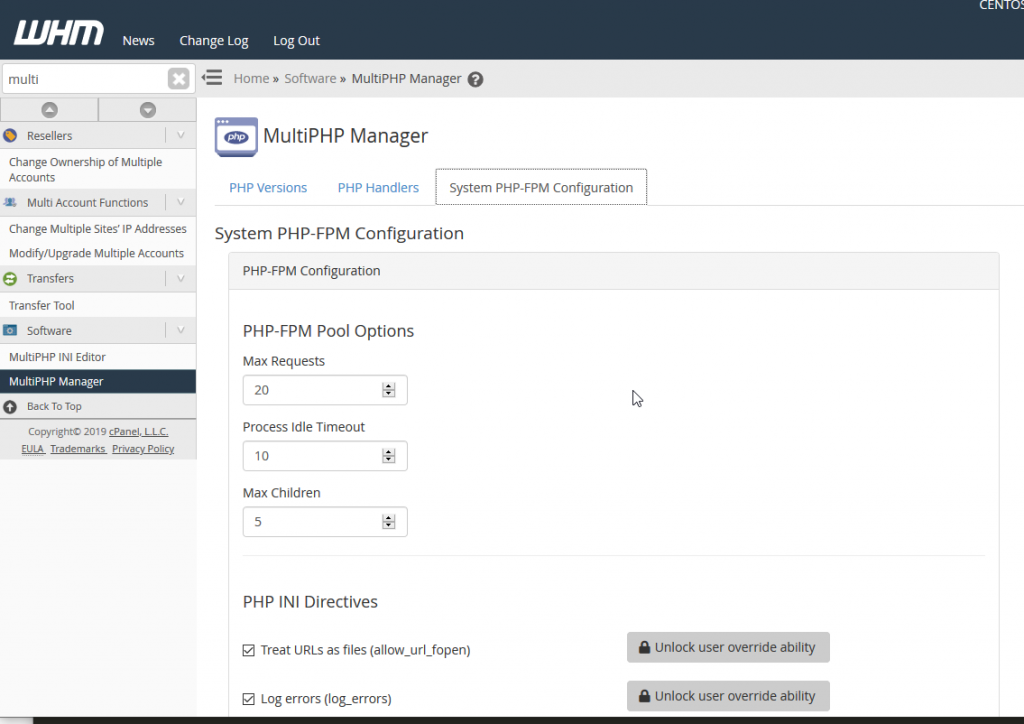Viewport: 1024px width, 724px height.
Task: Click the Process Idle Timeout field
Action: click(312, 456)
